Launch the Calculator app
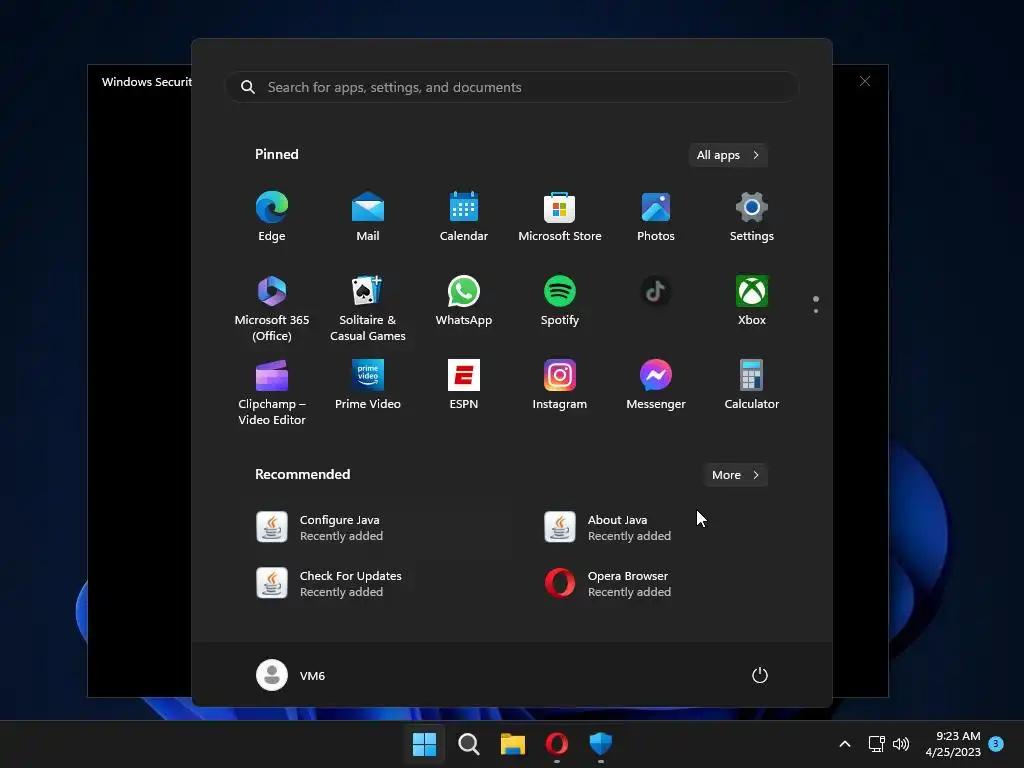1024x768 pixels. [752, 385]
